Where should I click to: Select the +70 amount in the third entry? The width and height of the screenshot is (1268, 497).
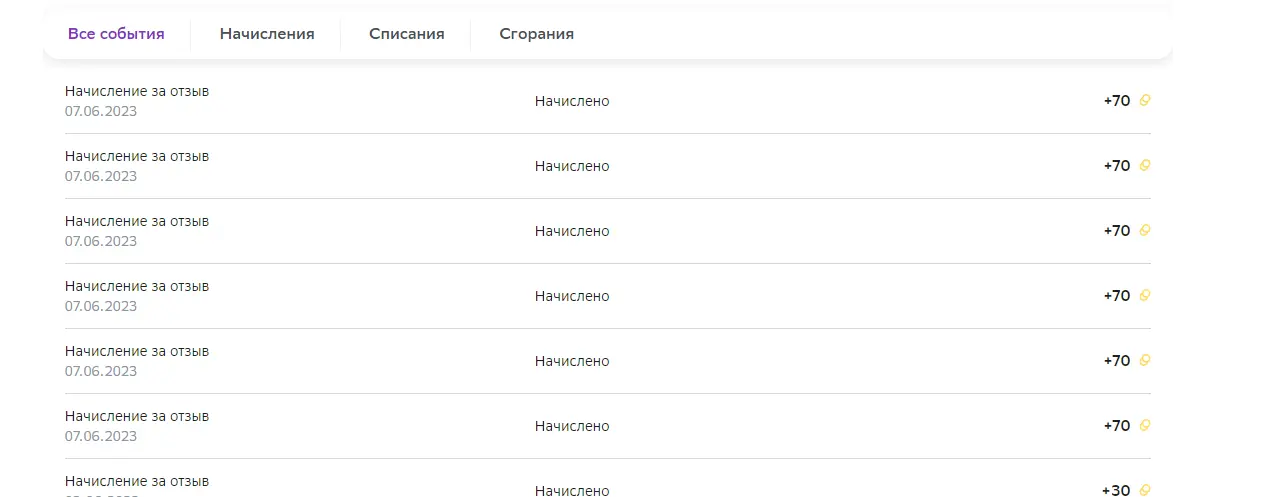click(x=1117, y=231)
